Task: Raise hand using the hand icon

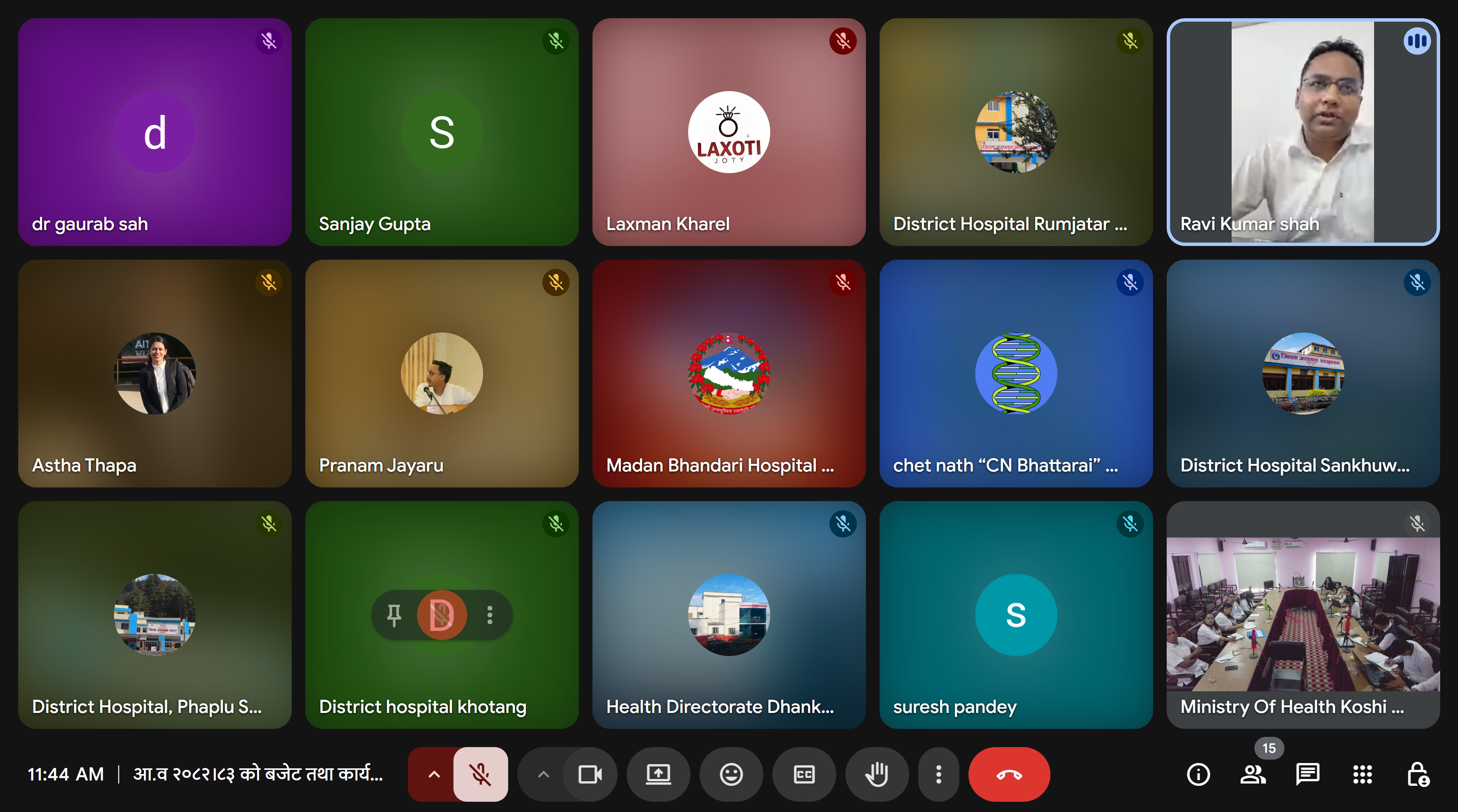Action: 877,774
